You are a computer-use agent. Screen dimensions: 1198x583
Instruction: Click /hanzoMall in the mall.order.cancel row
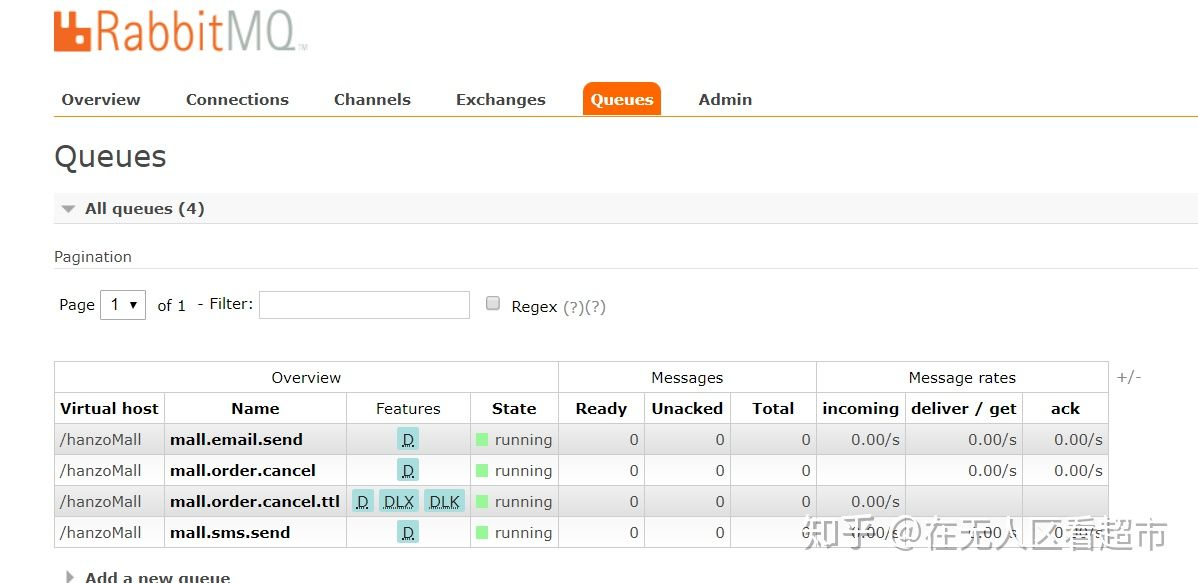click(x=101, y=471)
